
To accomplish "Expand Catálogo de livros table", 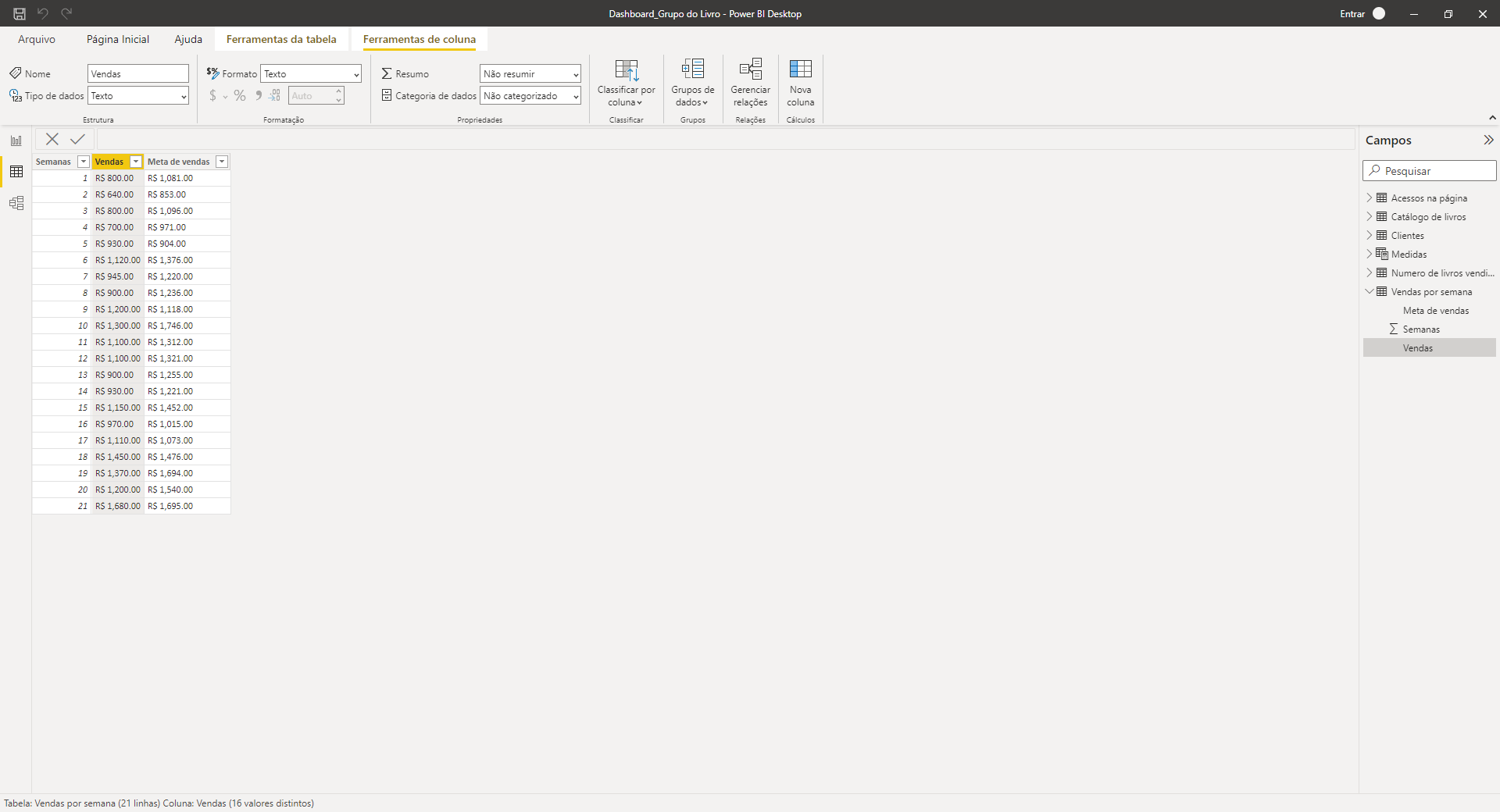I will coord(1370,216).
